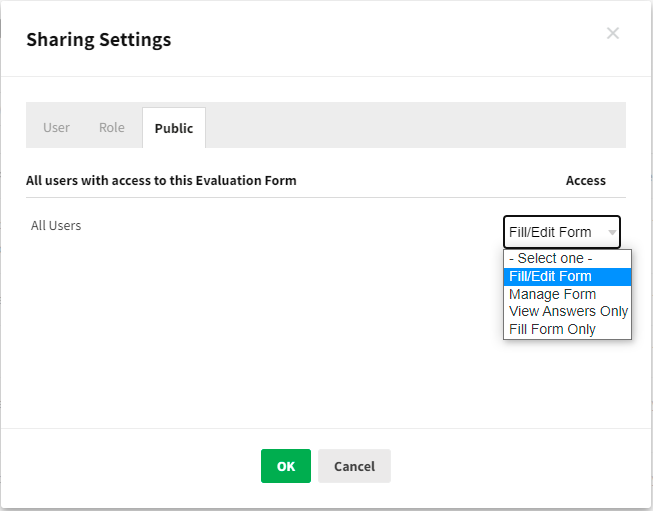Close the Sharing Settings dialog with X
The width and height of the screenshot is (653, 511).
click(613, 34)
